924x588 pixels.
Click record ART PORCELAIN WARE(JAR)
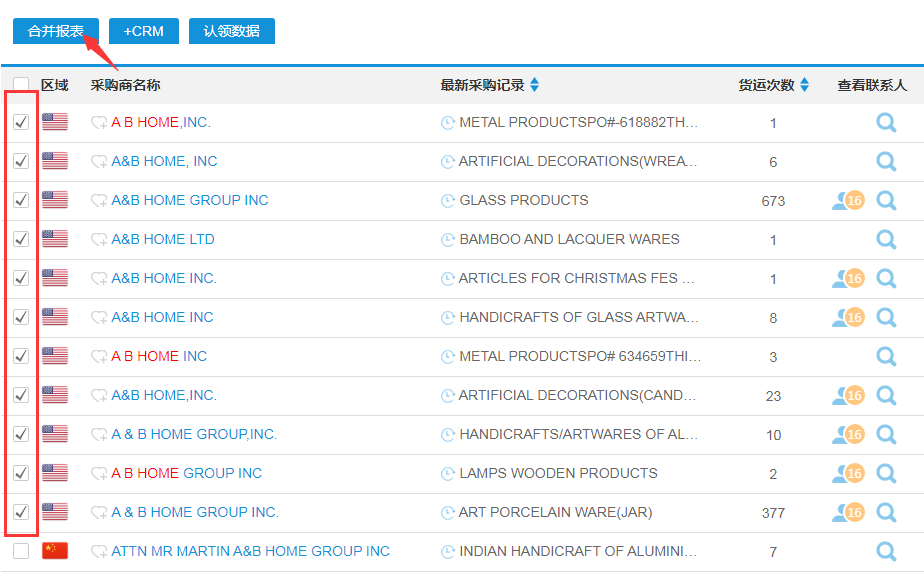coord(555,512)
